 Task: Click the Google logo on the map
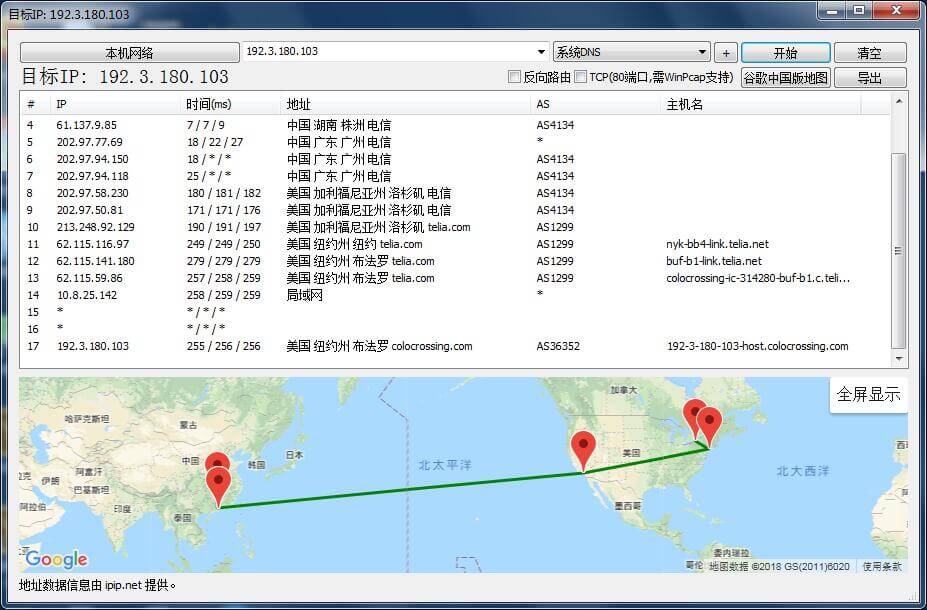pos(55,559)
